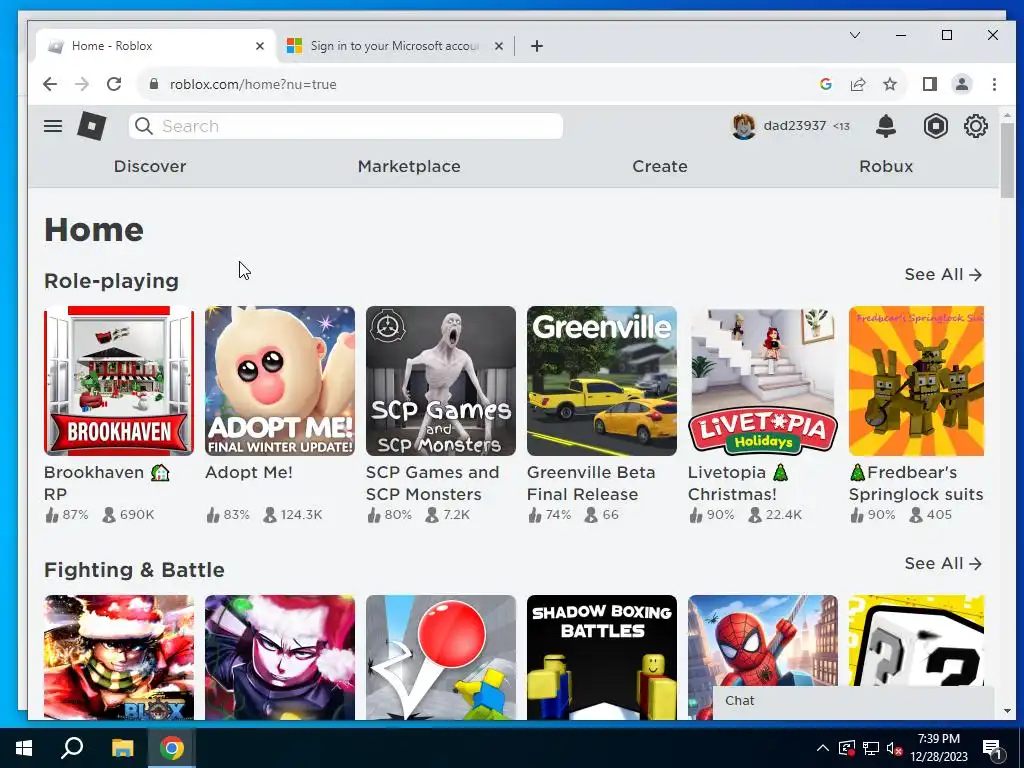
Task: Click the scrollbar down arrow
Action: pyautogui.click(x=1007, y=711)
